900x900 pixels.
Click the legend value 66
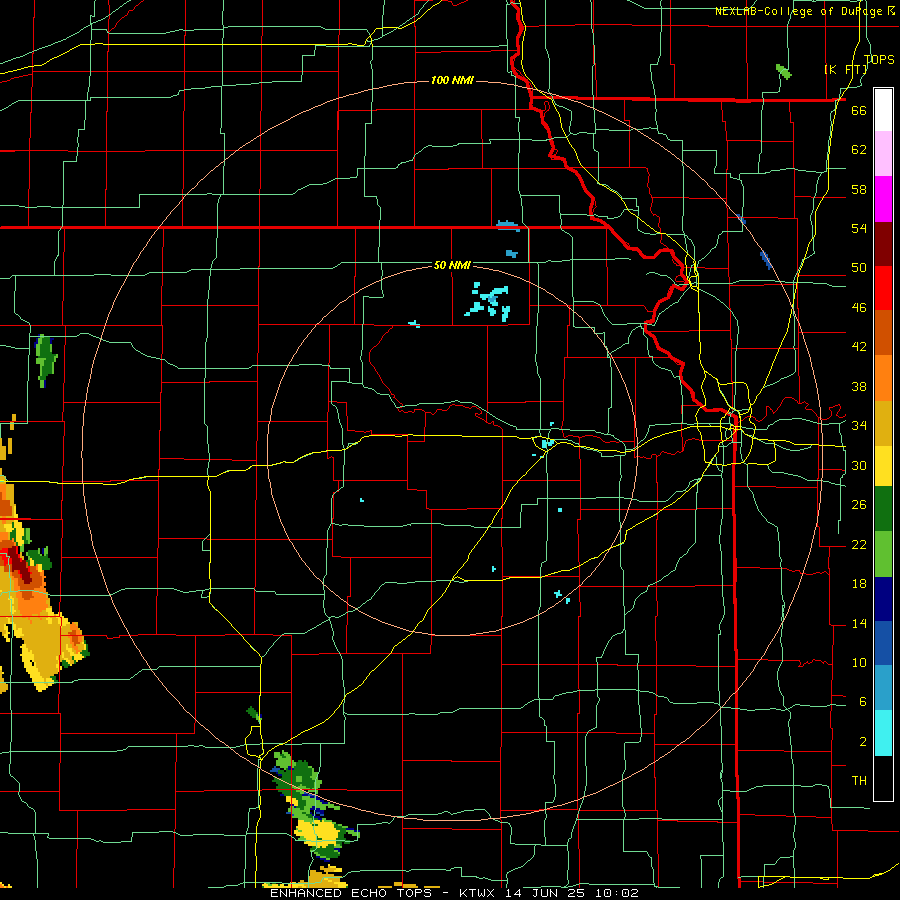(x=859, y=111)
